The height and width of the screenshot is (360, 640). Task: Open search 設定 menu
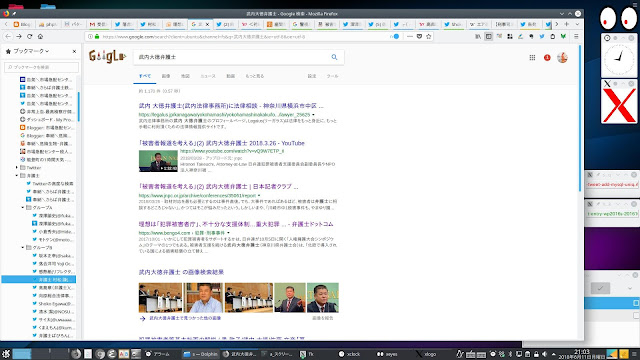[x=312, y=76]
